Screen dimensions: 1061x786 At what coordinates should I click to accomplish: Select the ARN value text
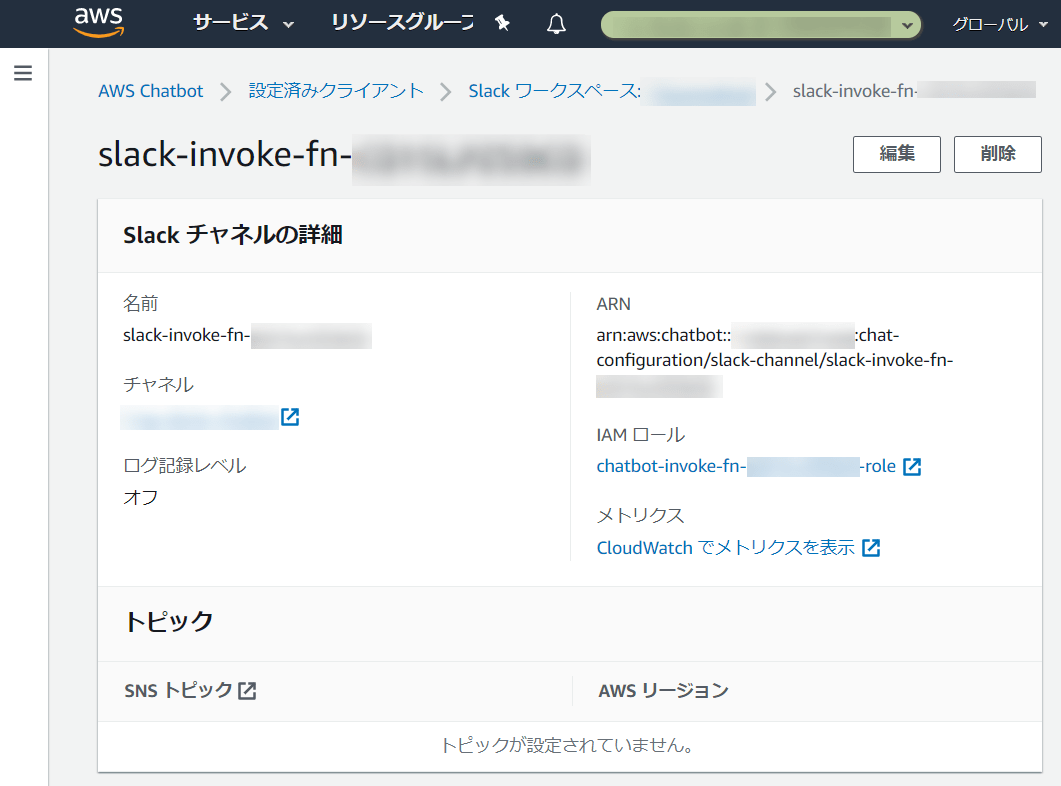(774, 361)
